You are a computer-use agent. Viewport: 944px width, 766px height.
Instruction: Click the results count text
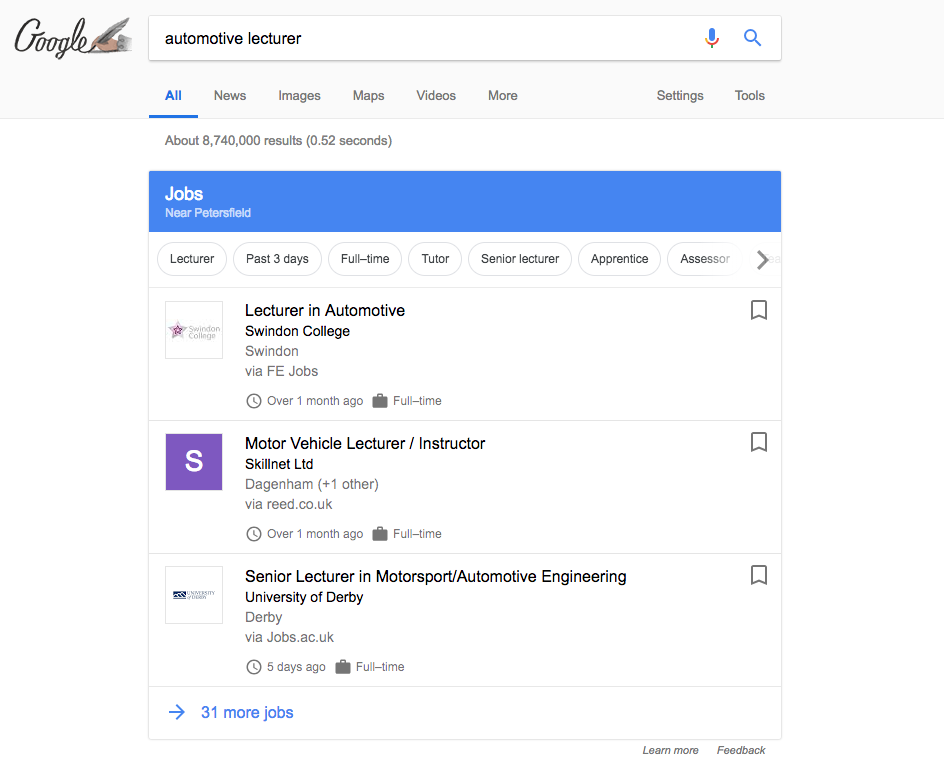point(278,141)
